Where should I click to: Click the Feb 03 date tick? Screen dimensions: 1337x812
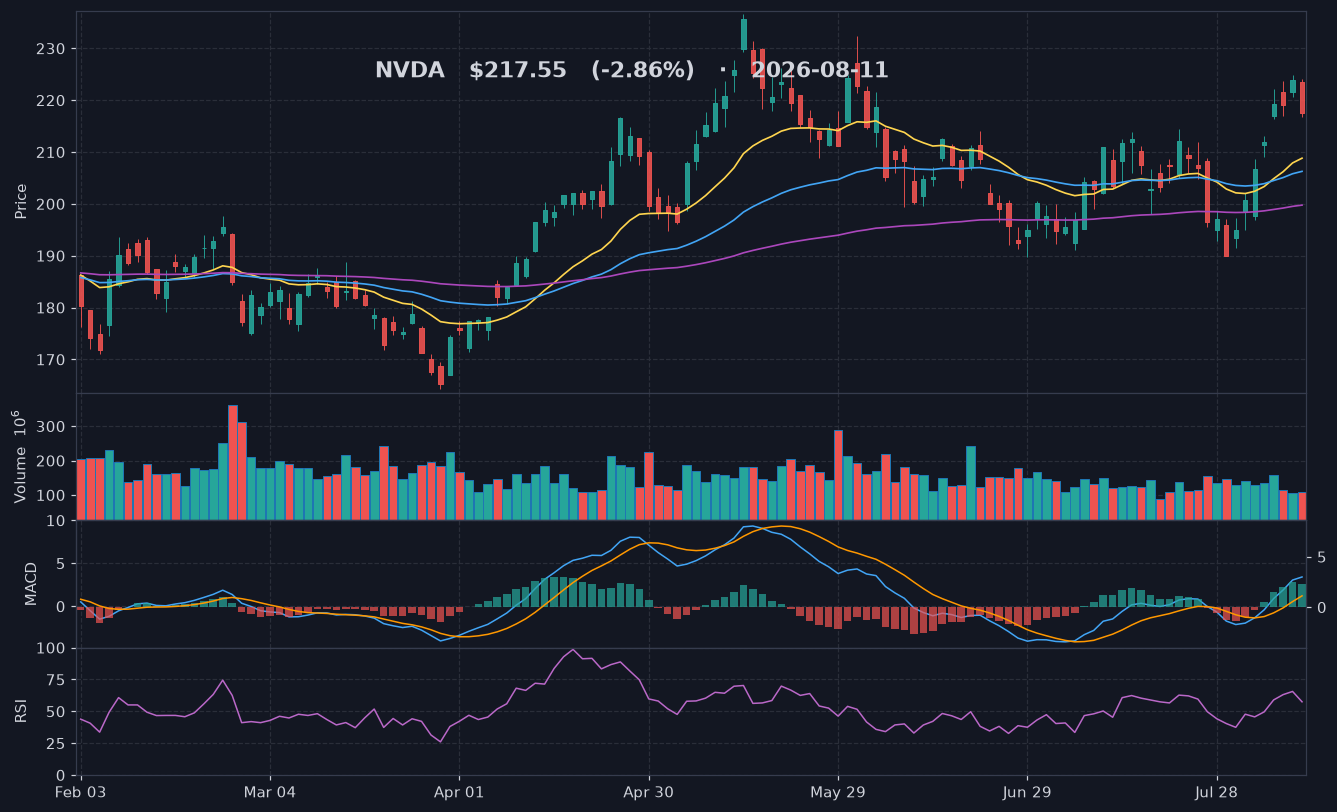pyautogui.click(x=81, y=793)
